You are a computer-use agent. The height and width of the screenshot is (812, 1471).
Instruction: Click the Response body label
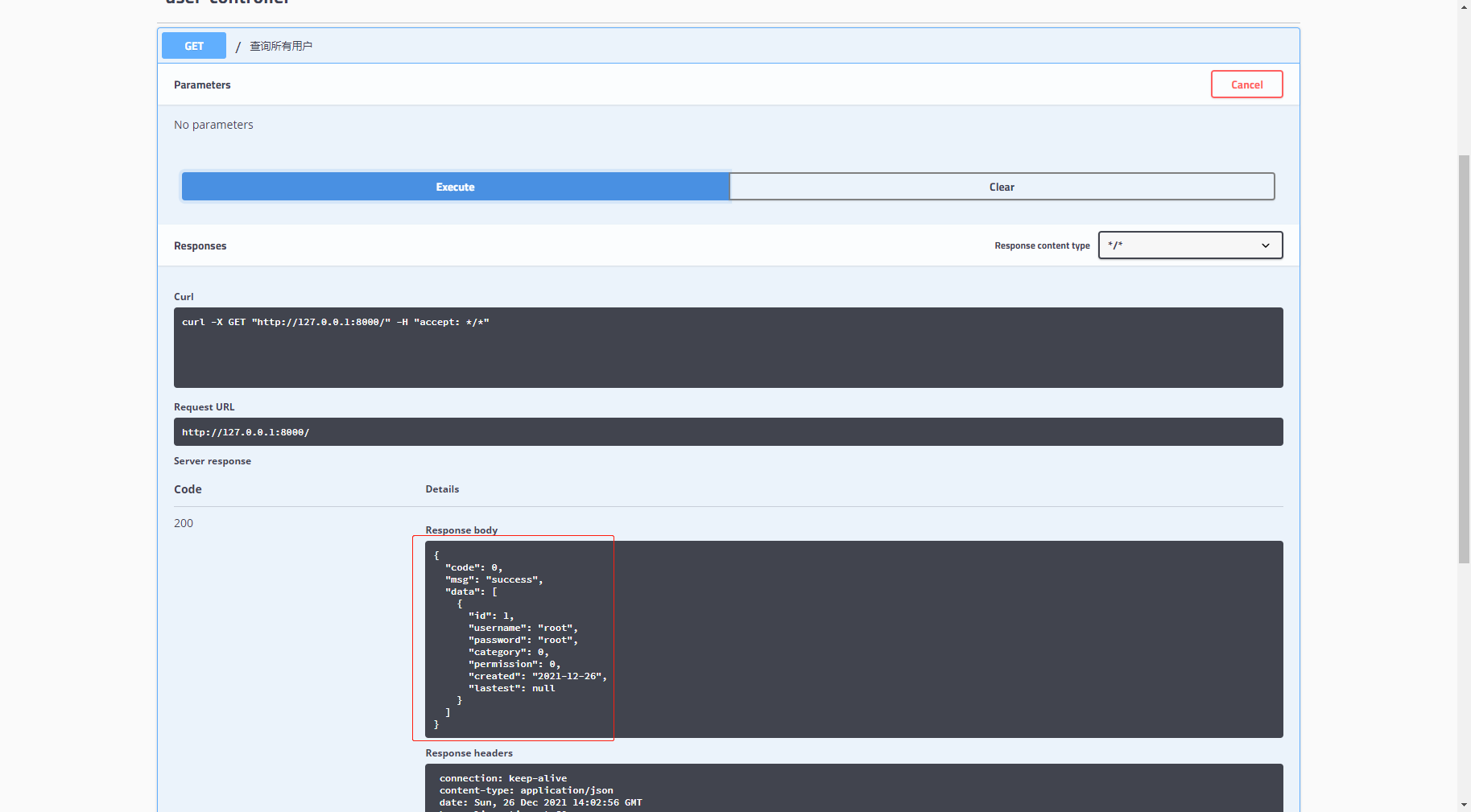point(462,530)
